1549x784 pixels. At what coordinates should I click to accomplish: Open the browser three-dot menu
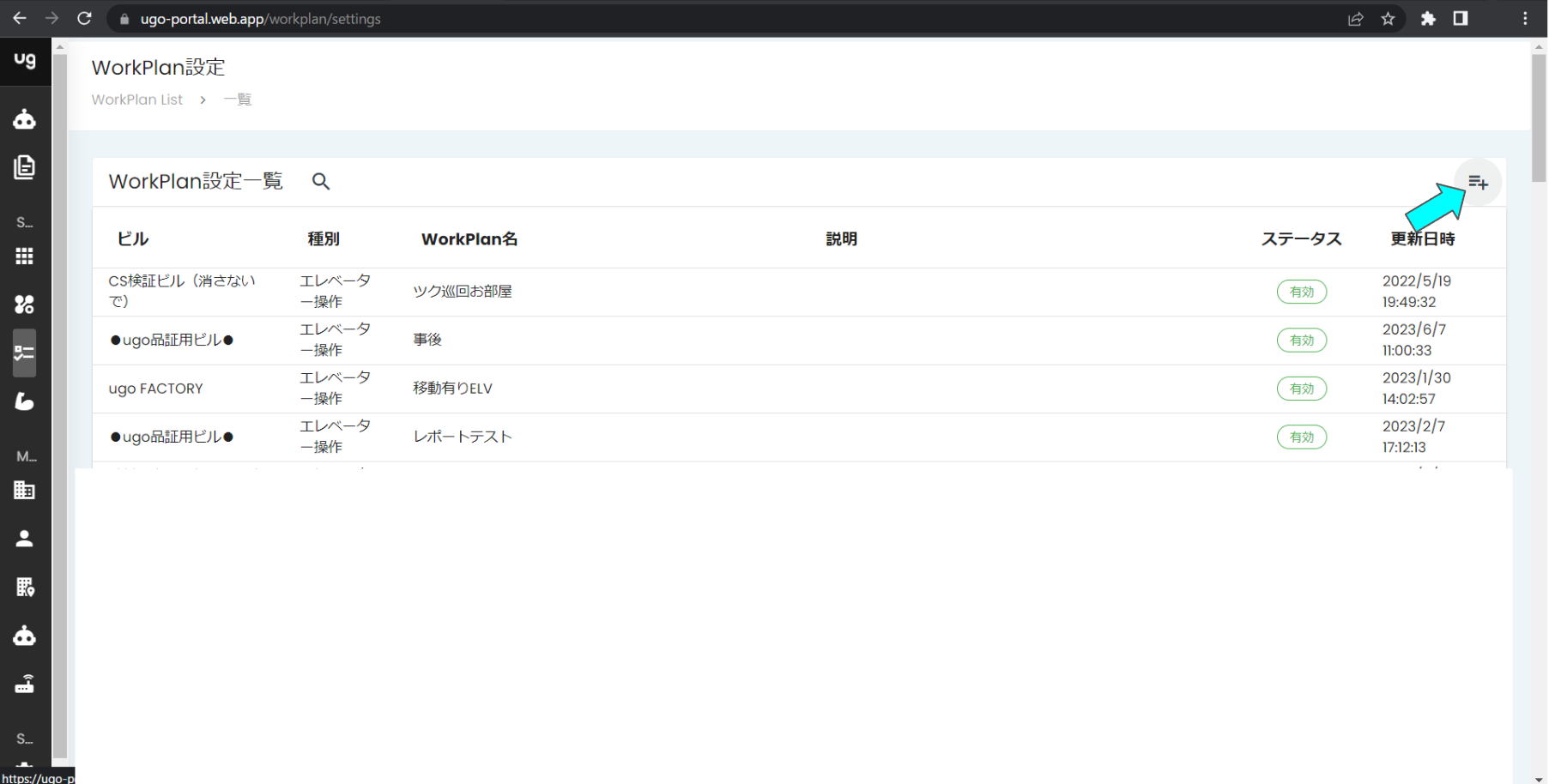1525,19
